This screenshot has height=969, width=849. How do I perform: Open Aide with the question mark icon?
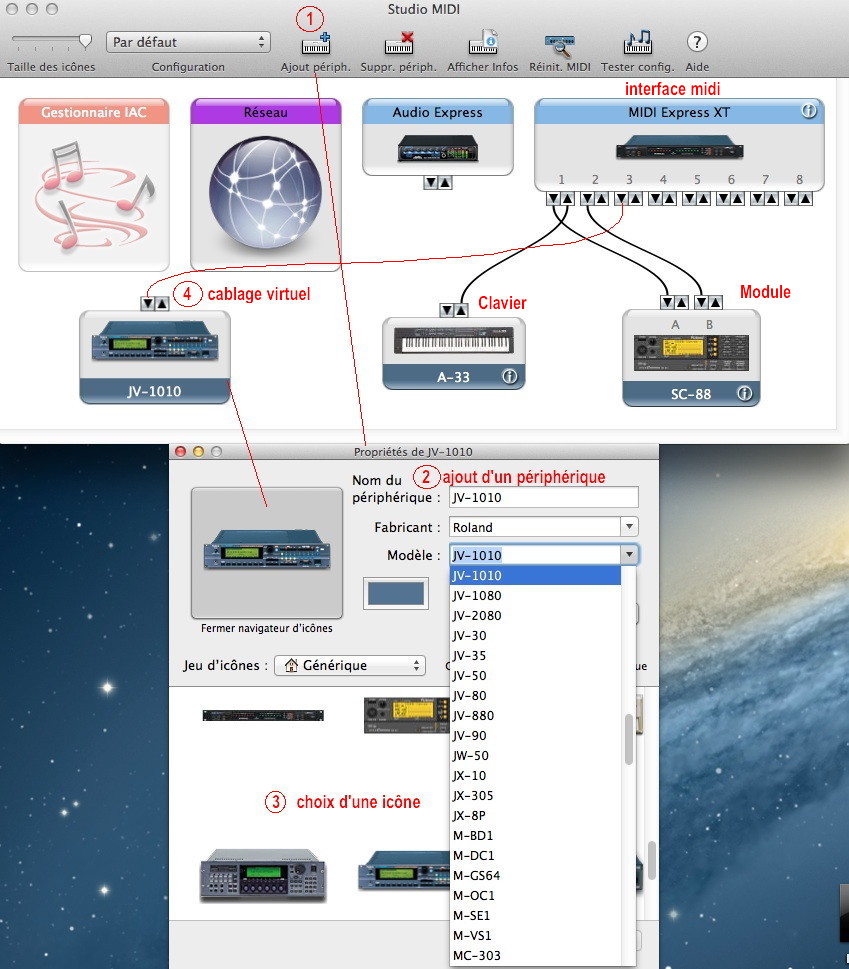pyautogui.click(x=696, y=42)
